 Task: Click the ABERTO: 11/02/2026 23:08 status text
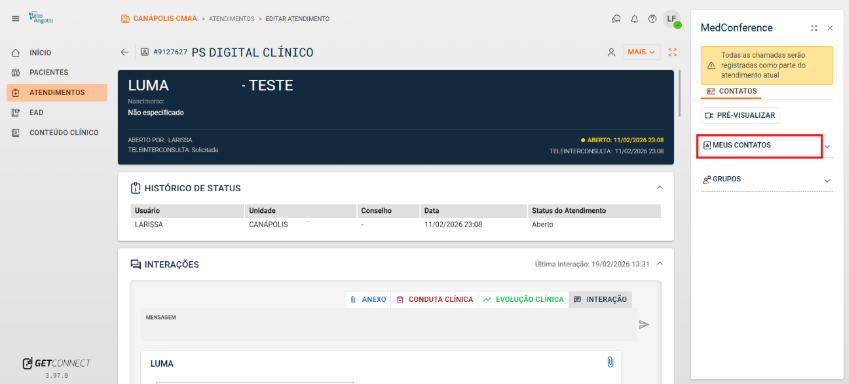point(625,140)
